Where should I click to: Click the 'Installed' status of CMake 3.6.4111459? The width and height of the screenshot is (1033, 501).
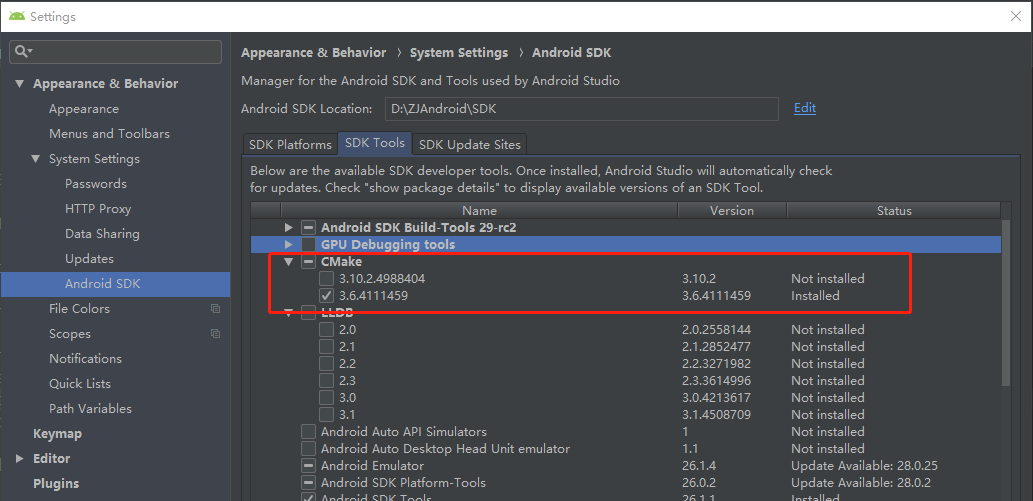[816, 296]
